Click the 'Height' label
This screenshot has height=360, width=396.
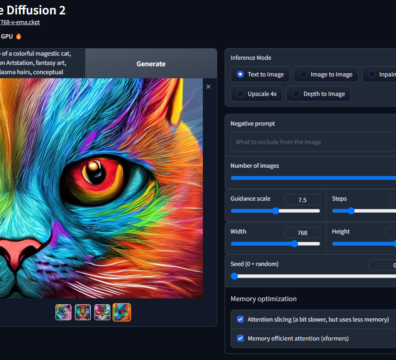pyautogui.click(x=341, y=231)
